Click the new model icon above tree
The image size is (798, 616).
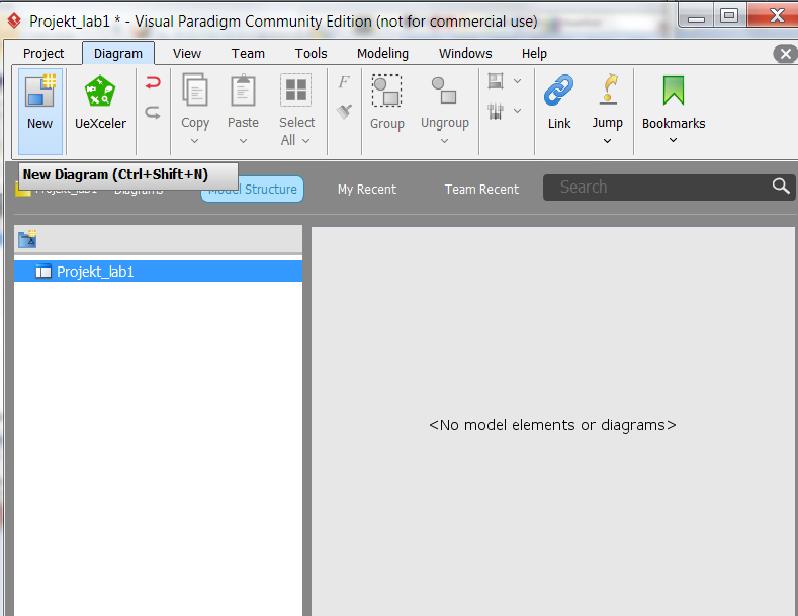[27, 239]
